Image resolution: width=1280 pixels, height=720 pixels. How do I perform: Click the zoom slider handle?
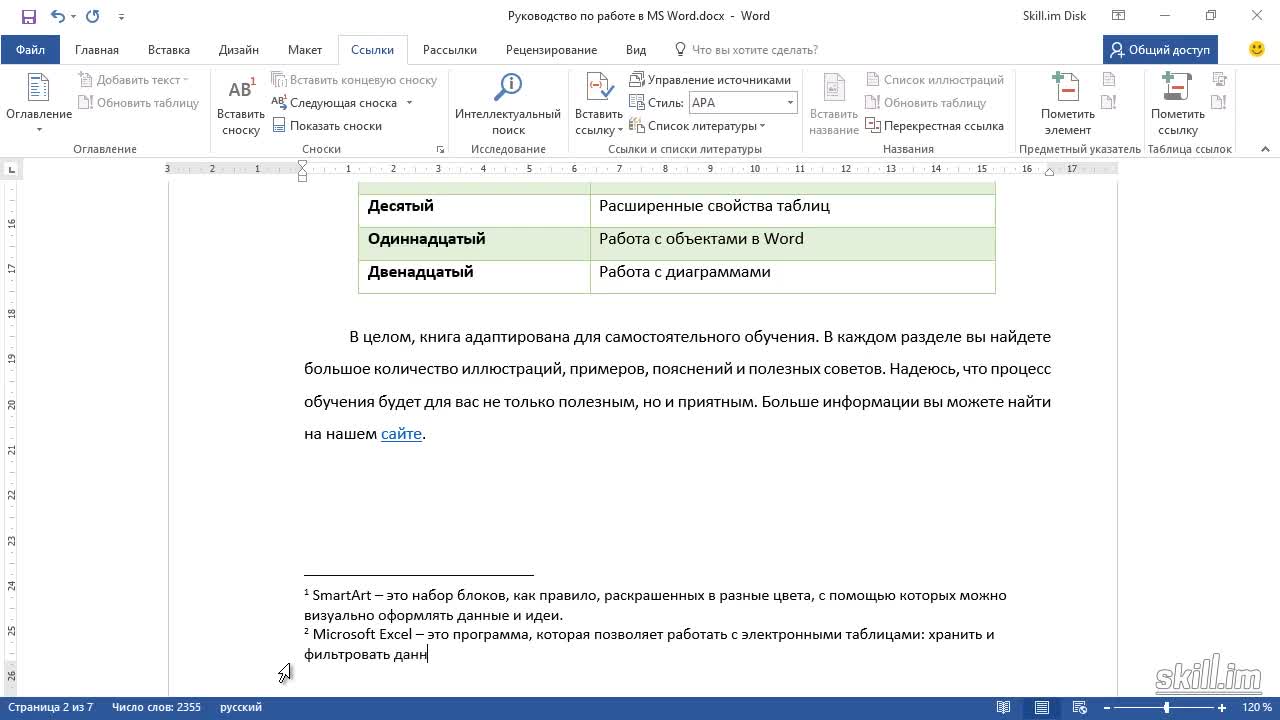[1166, 707]
